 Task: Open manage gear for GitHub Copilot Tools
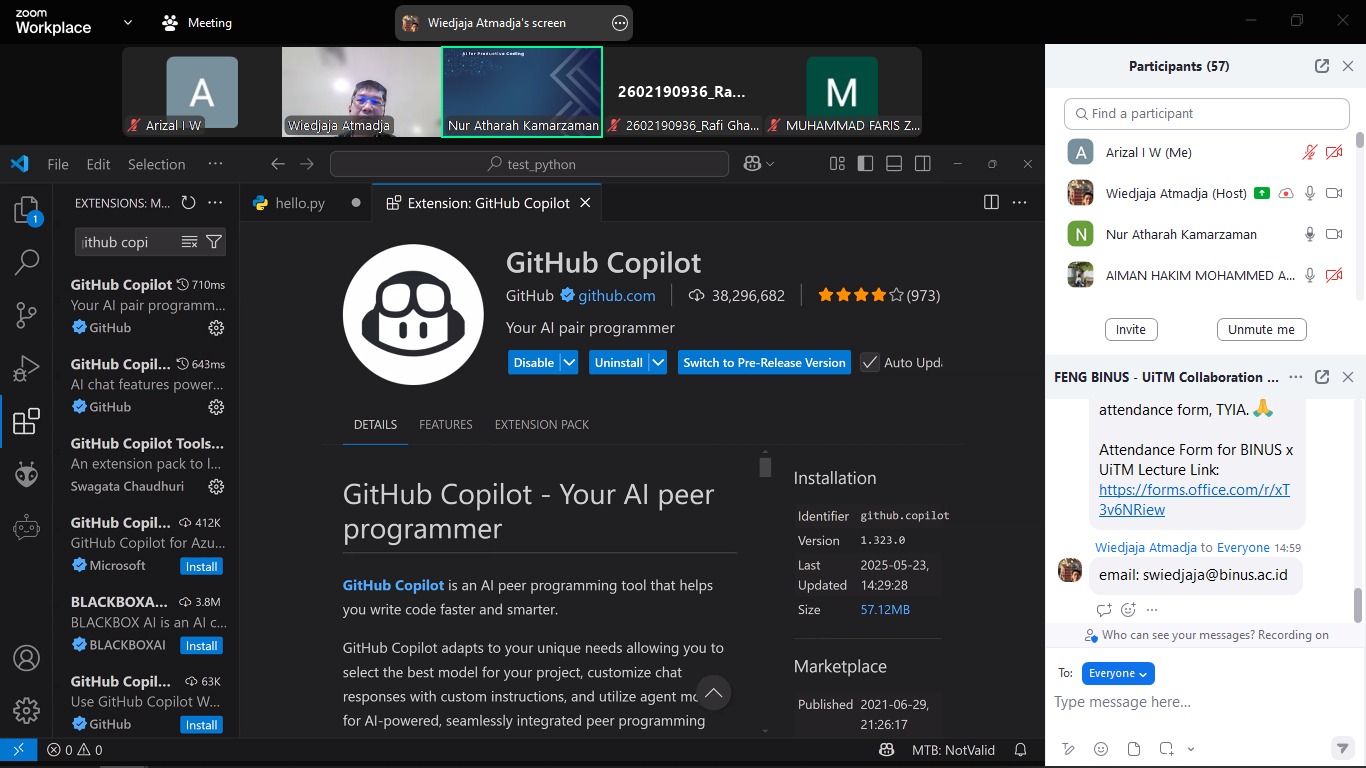216,487
